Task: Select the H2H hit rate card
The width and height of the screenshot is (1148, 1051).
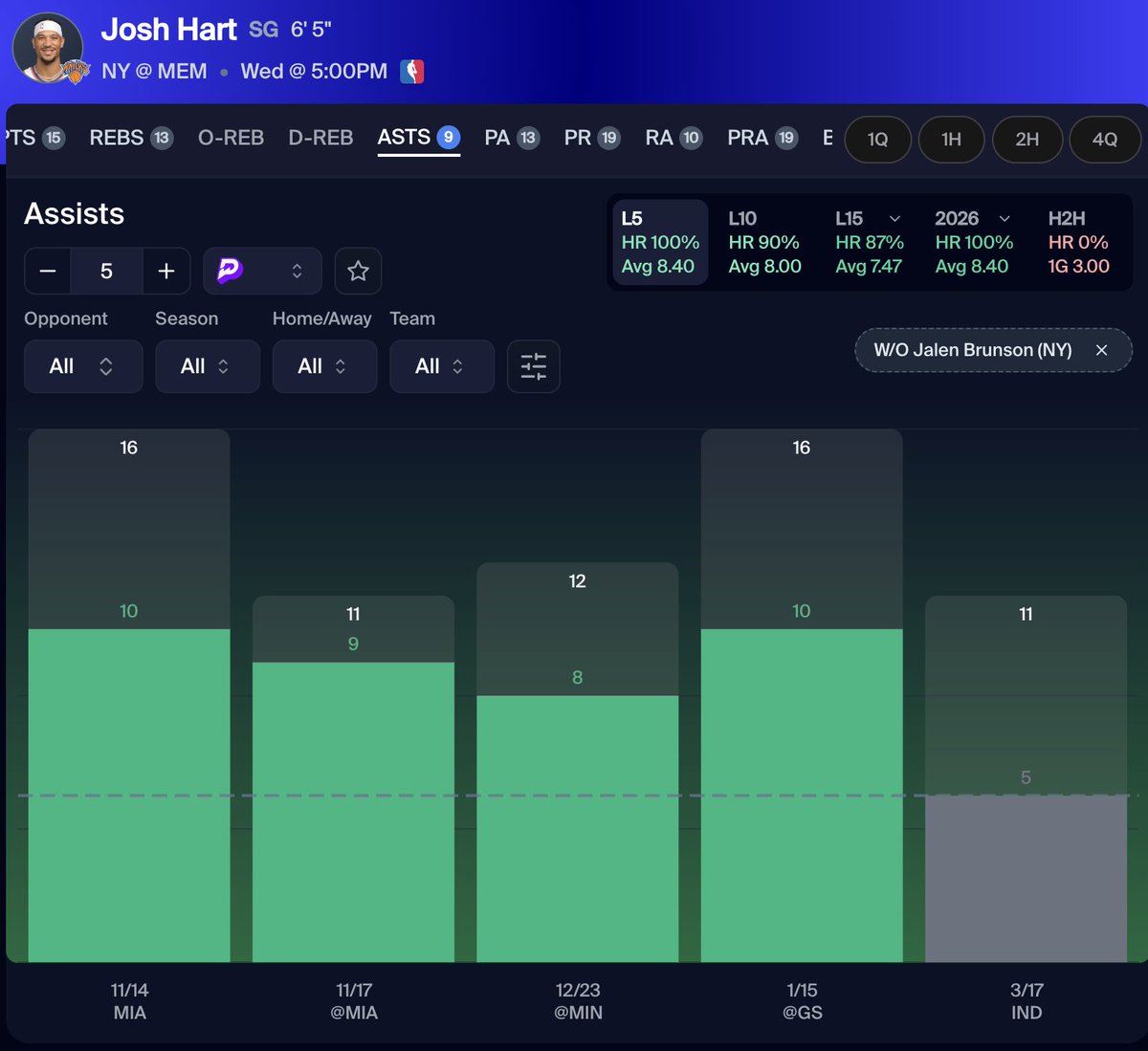Action: pos(1078,243)
